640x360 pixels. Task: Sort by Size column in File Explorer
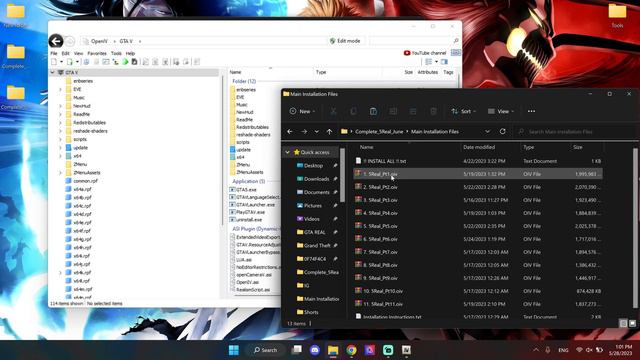point(578,147)
